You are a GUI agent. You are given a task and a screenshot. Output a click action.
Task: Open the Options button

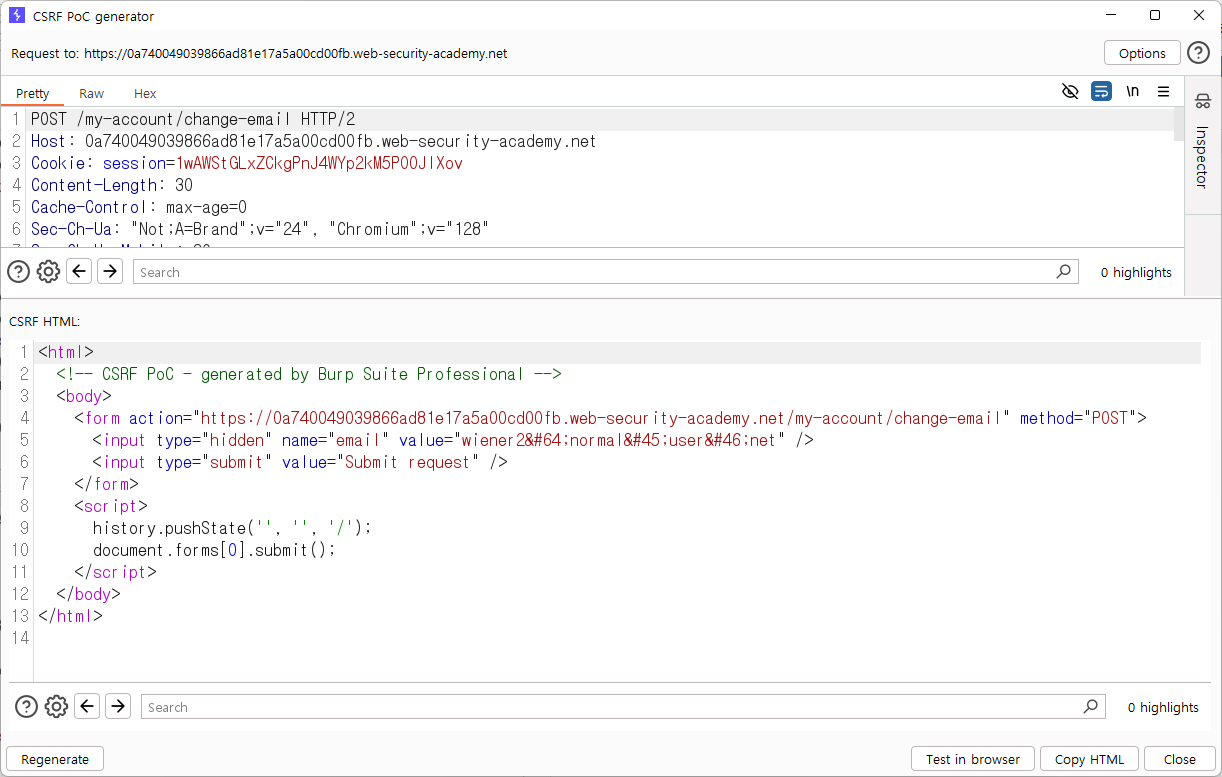pyautogui.click(x=1142, y=53)
